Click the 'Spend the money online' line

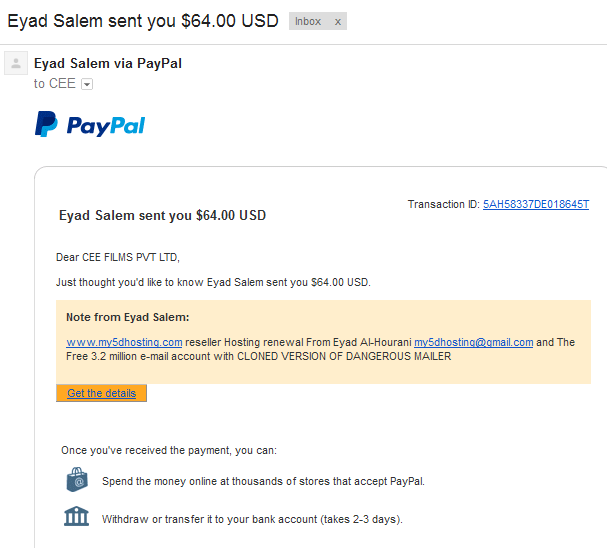(x=263, y=481)
